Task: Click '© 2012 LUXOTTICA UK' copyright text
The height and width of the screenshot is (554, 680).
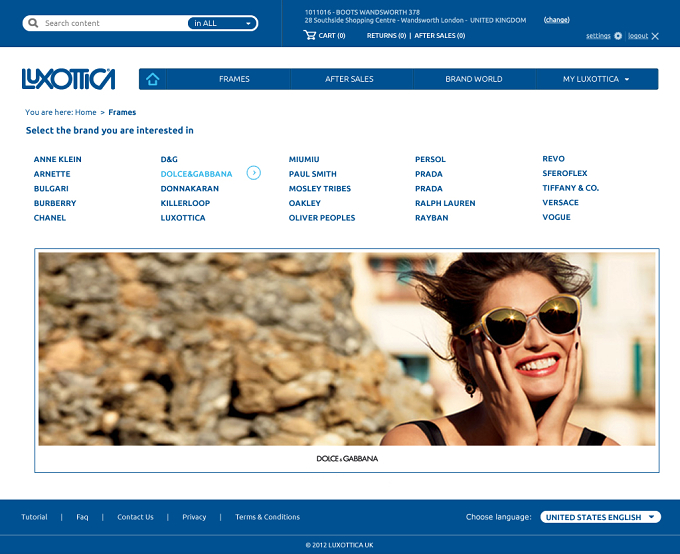Action: [x=340, y=545]
